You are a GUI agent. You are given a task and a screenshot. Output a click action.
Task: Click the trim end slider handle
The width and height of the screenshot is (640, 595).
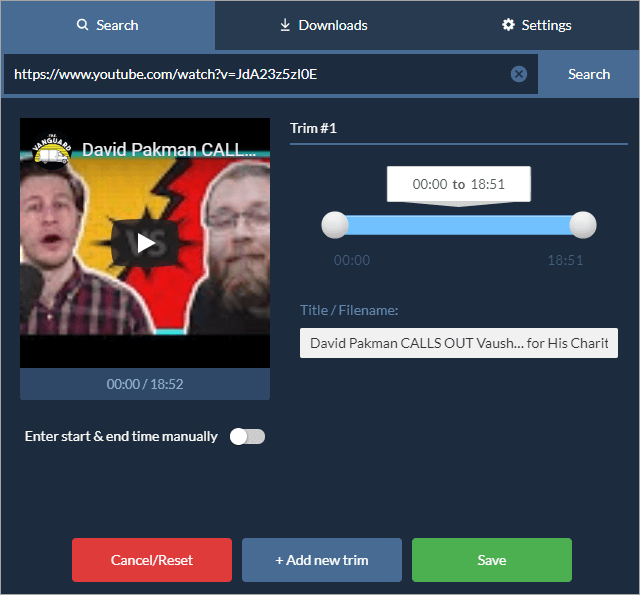coord(582,225)
